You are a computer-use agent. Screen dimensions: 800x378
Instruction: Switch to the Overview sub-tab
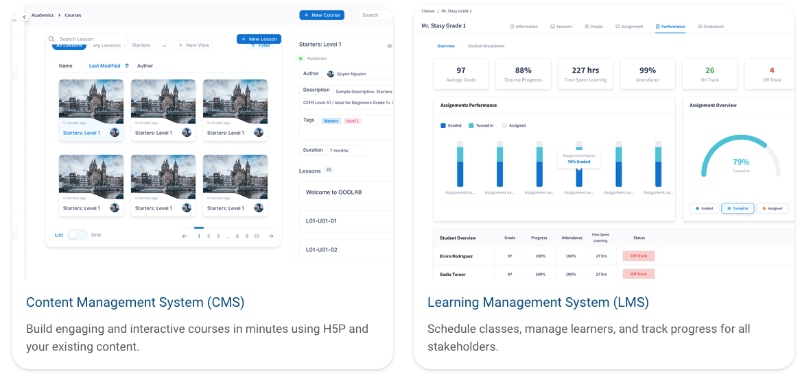(x=445, y=46)
